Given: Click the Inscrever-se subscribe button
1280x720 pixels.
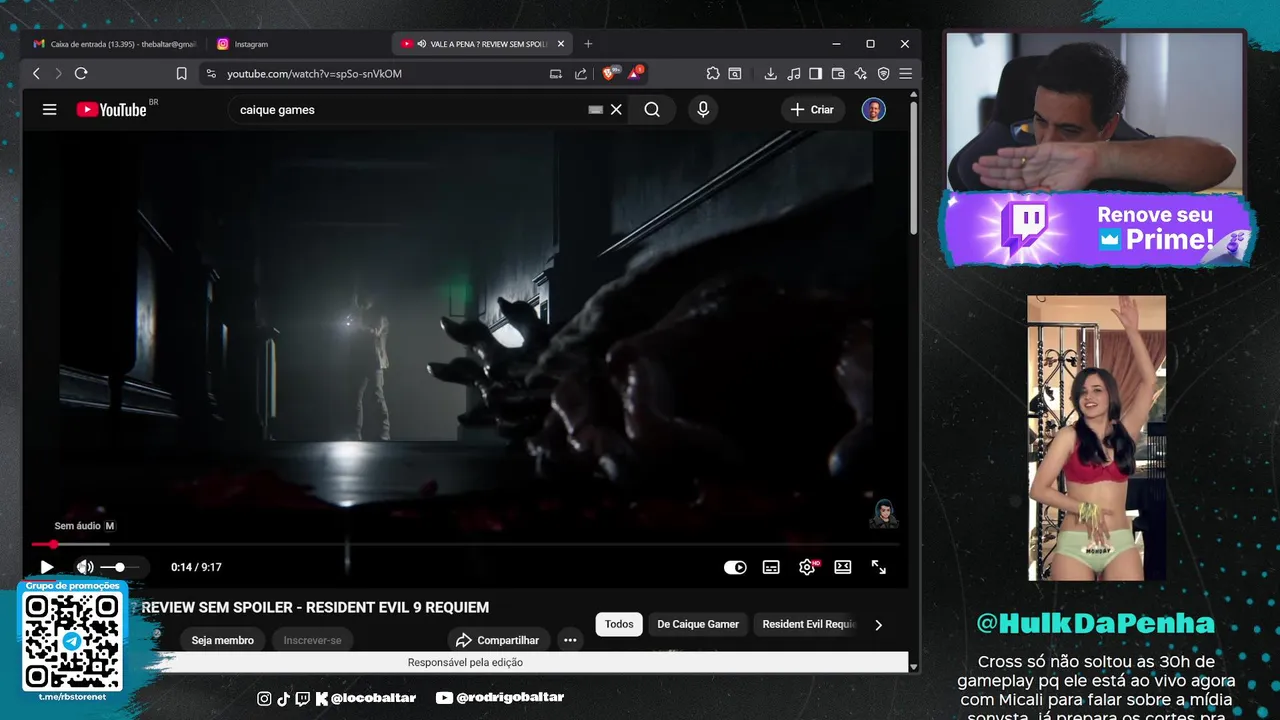Looking at the screenshot, I should (x=312, y=640).
